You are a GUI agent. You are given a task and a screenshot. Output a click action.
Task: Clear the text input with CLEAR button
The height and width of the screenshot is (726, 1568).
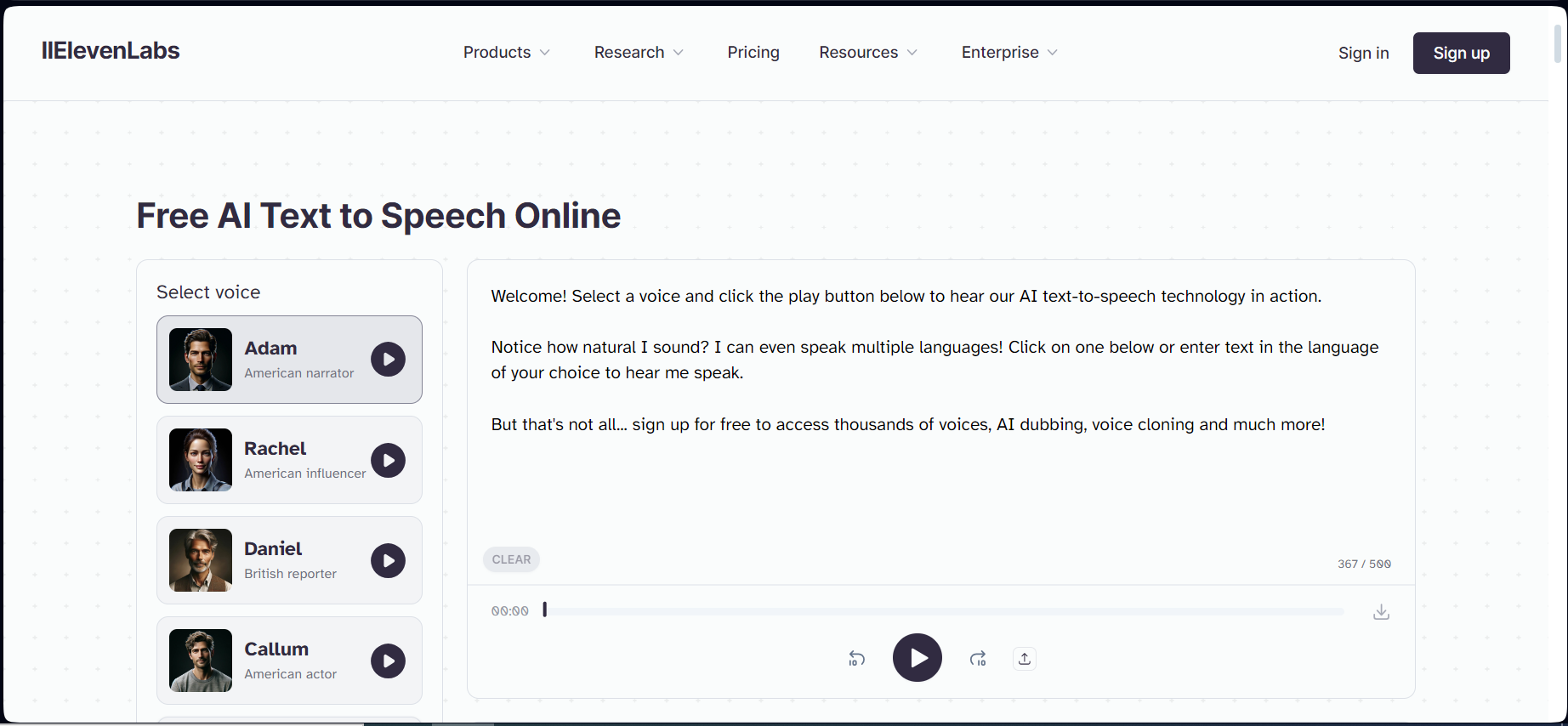click(x=511, y=559)
